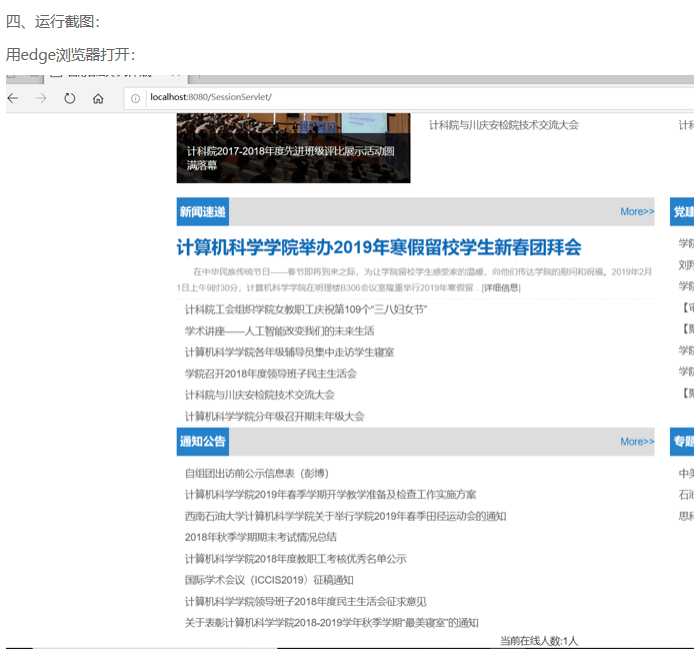
Task: Go to browser home page icon
Action: coord(98,98)
